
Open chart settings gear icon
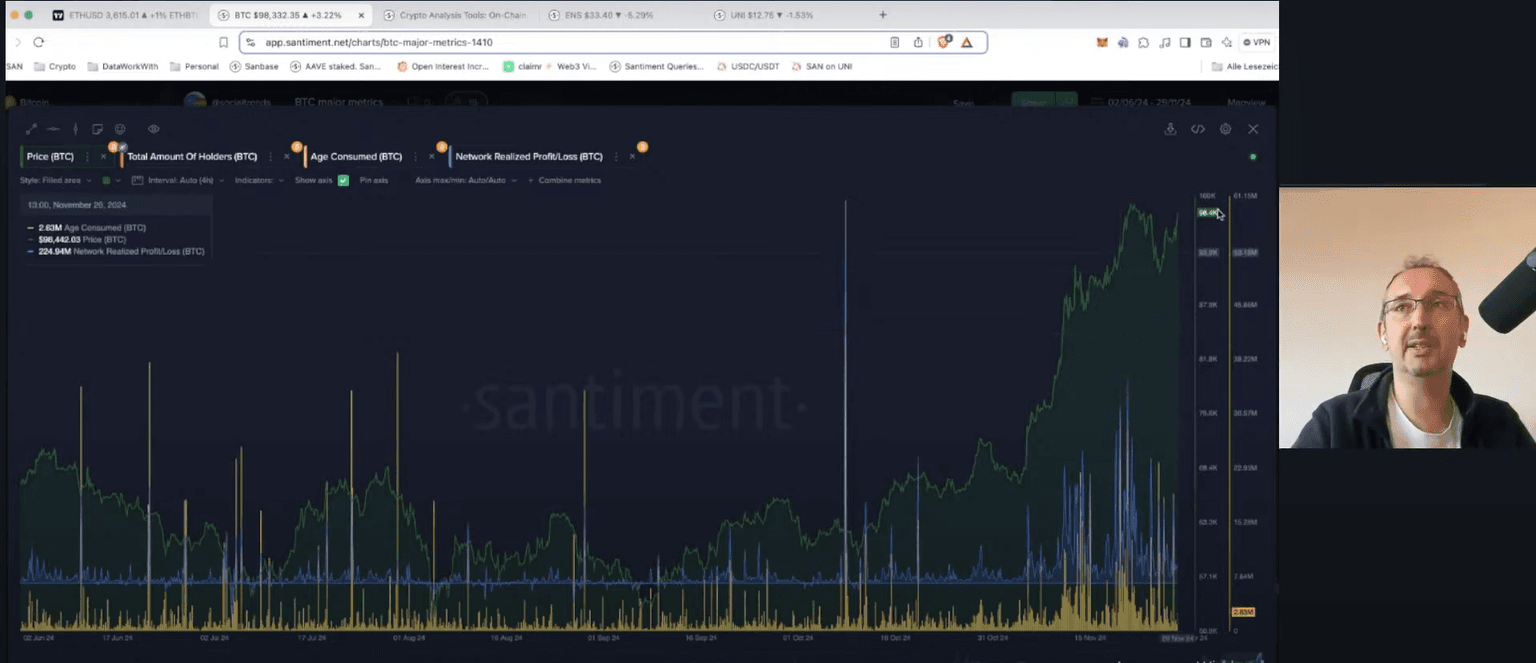[1225, 129]
